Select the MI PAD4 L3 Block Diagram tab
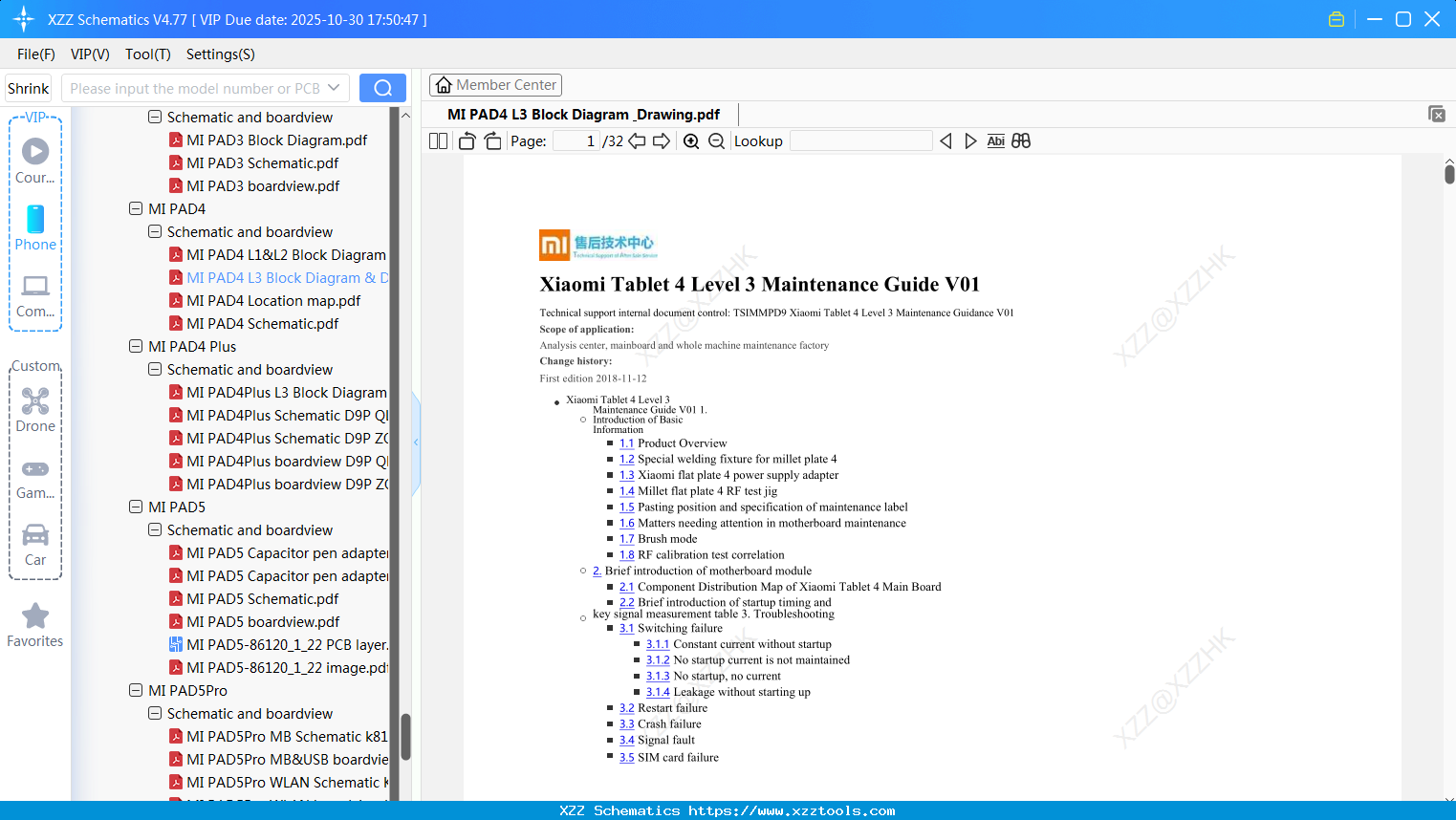Screen dimensions: 1456x820 point(583,115)
